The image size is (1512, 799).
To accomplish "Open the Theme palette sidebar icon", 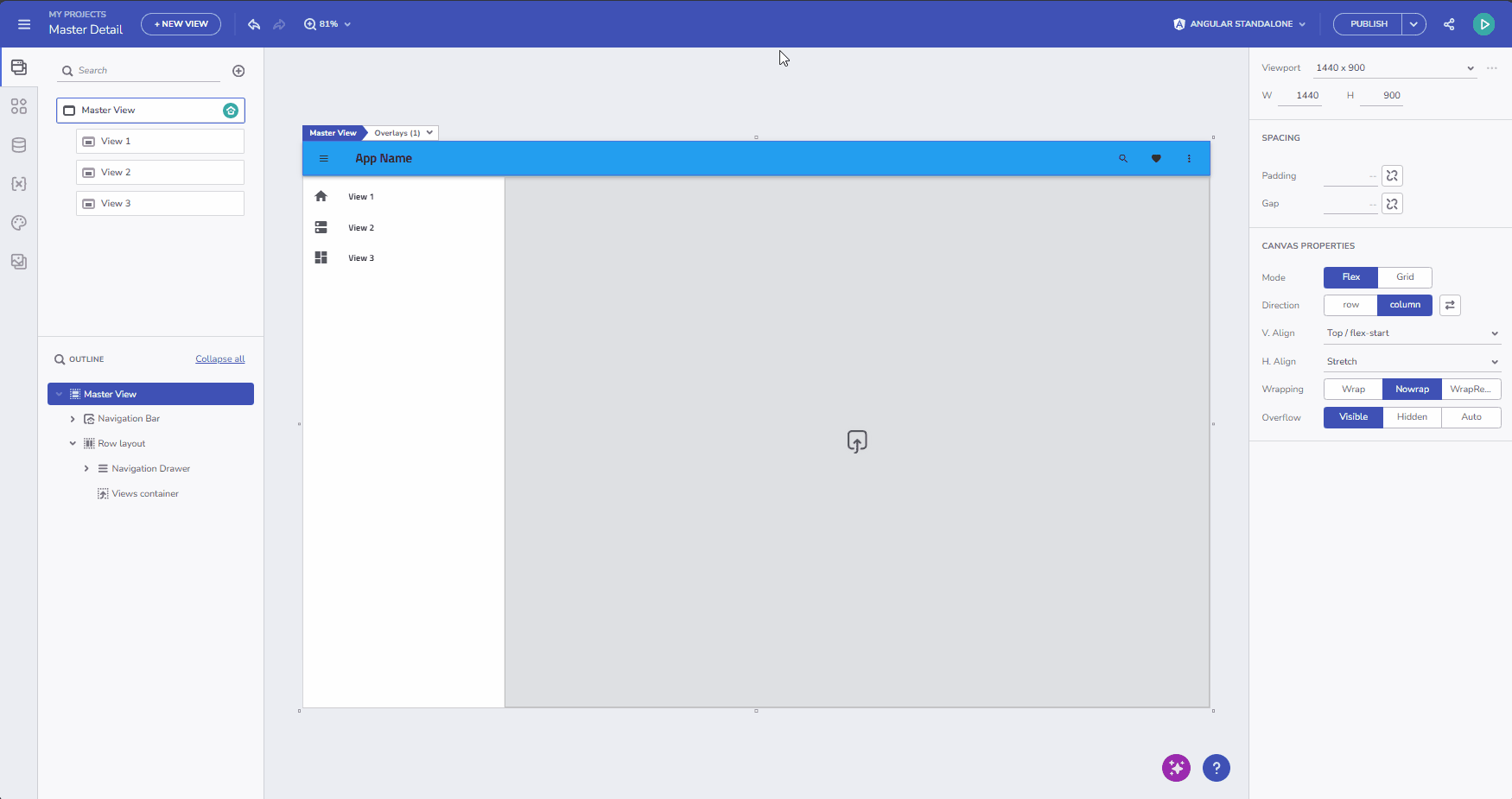I will (19, 223).
